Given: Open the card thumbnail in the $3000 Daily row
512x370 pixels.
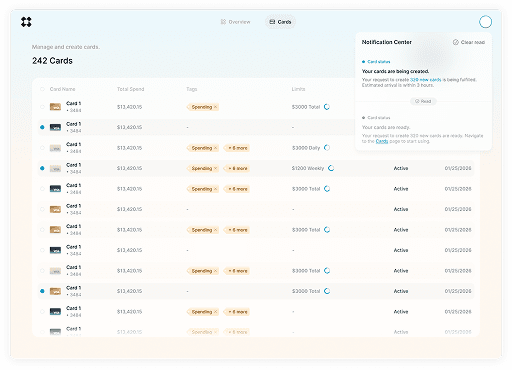Looking at the screenshot, I should 55,148.
